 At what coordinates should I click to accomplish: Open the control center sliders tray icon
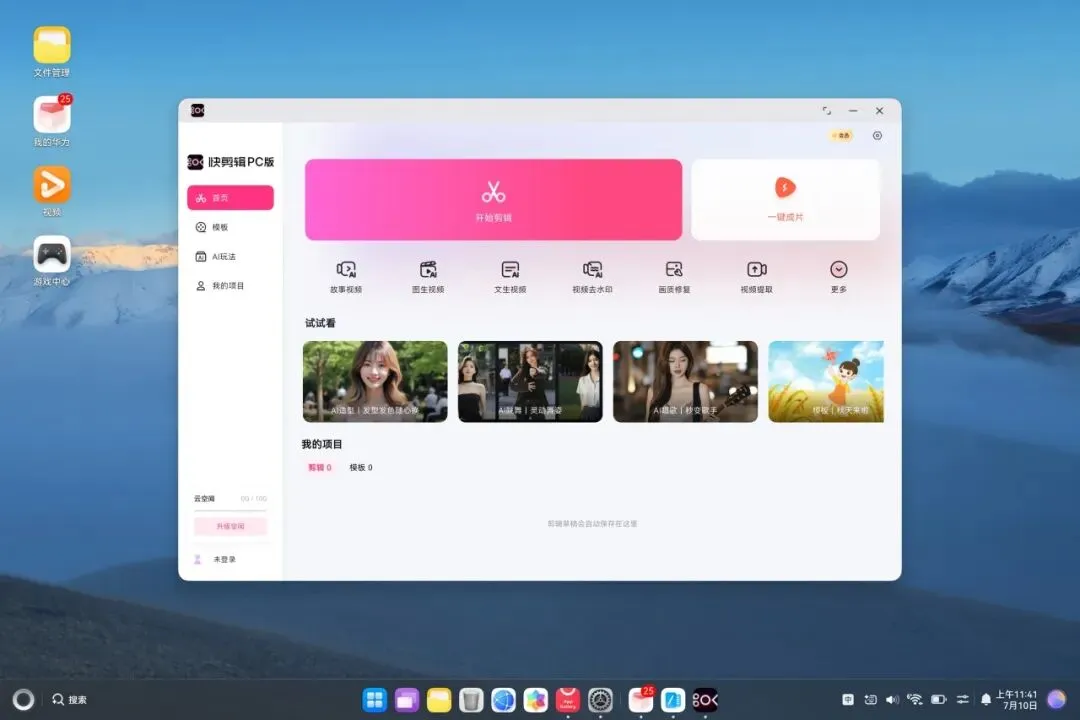click(963, 699)
